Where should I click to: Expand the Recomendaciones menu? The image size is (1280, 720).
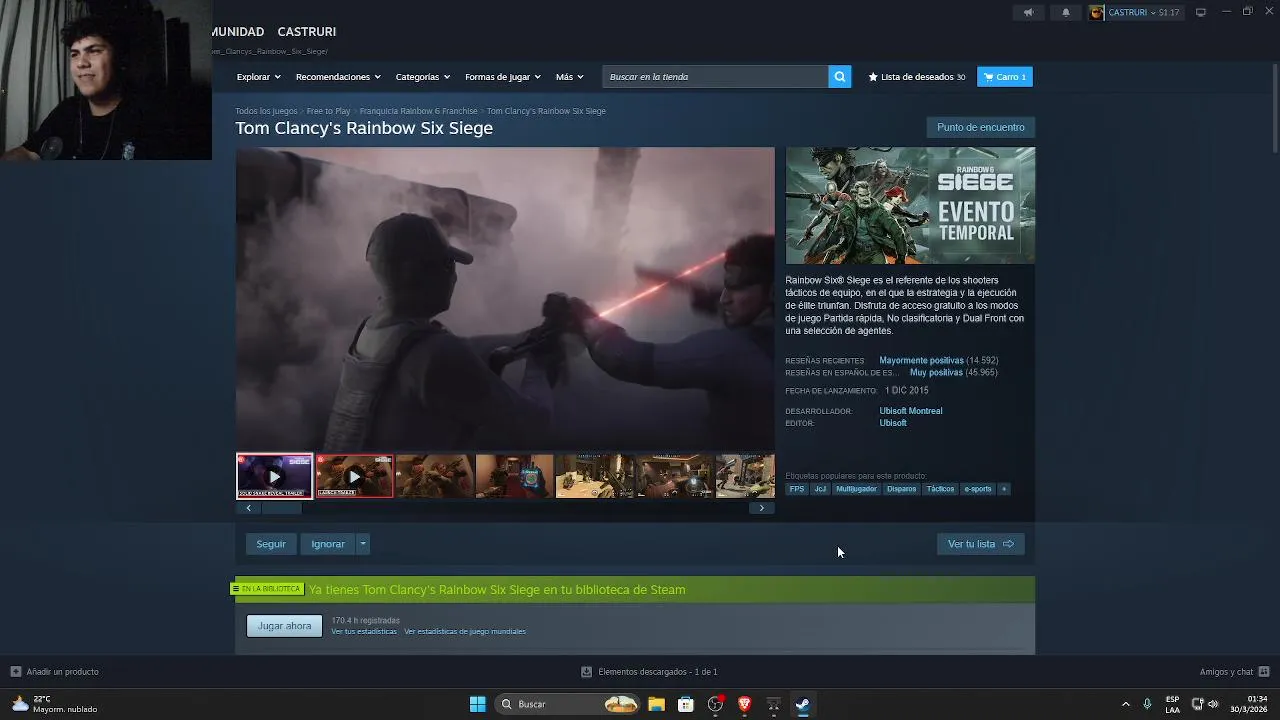(338, 77)
